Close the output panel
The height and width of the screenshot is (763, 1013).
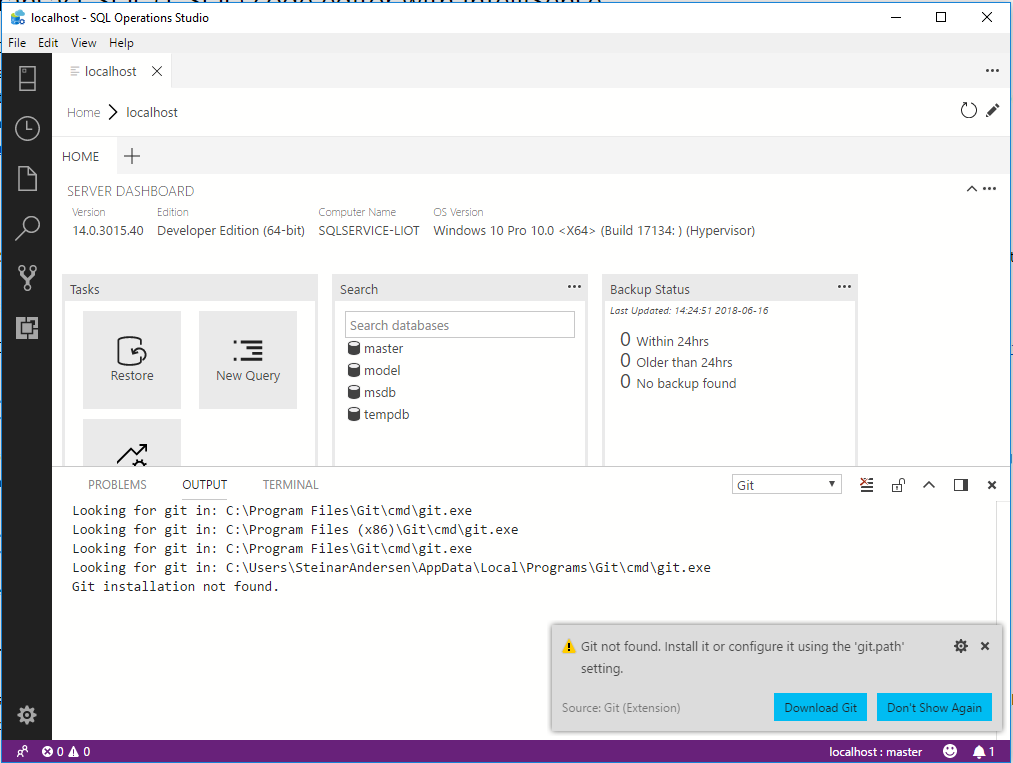(x=992, y=485)
